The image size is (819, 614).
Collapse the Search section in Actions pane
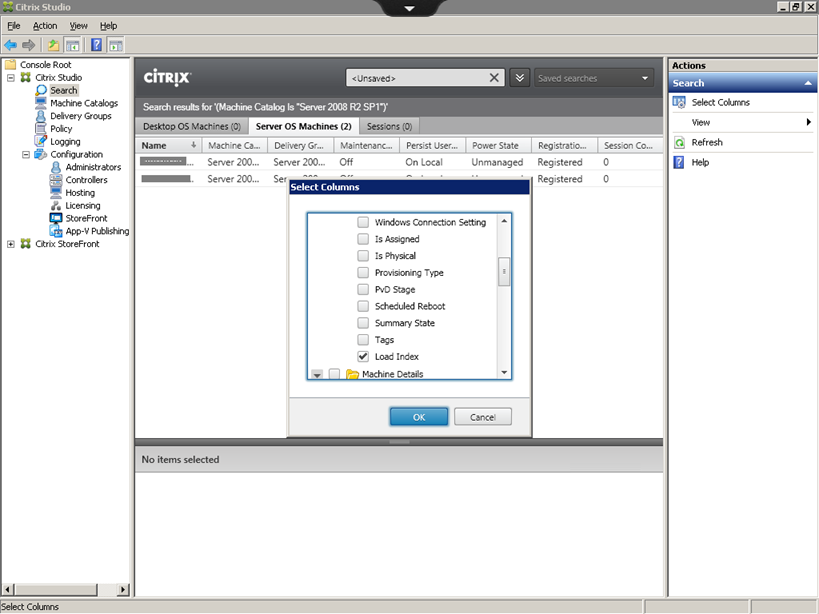(x=808, y=84)
